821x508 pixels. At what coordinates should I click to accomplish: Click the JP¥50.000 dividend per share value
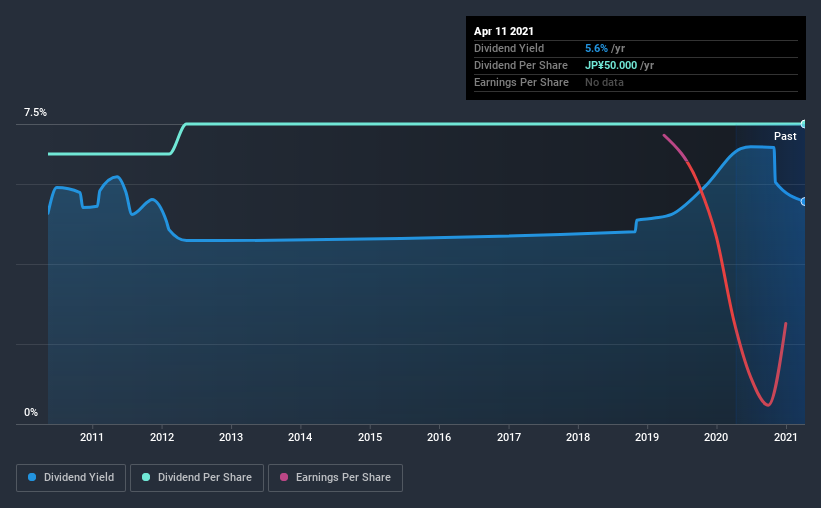click(611, 65)
